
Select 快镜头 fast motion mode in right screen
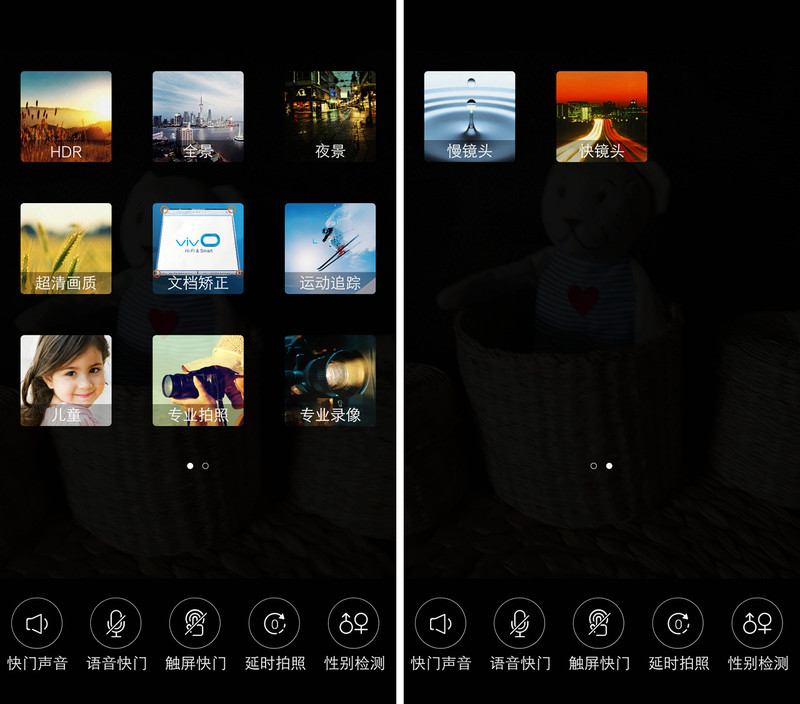[602, 116]
